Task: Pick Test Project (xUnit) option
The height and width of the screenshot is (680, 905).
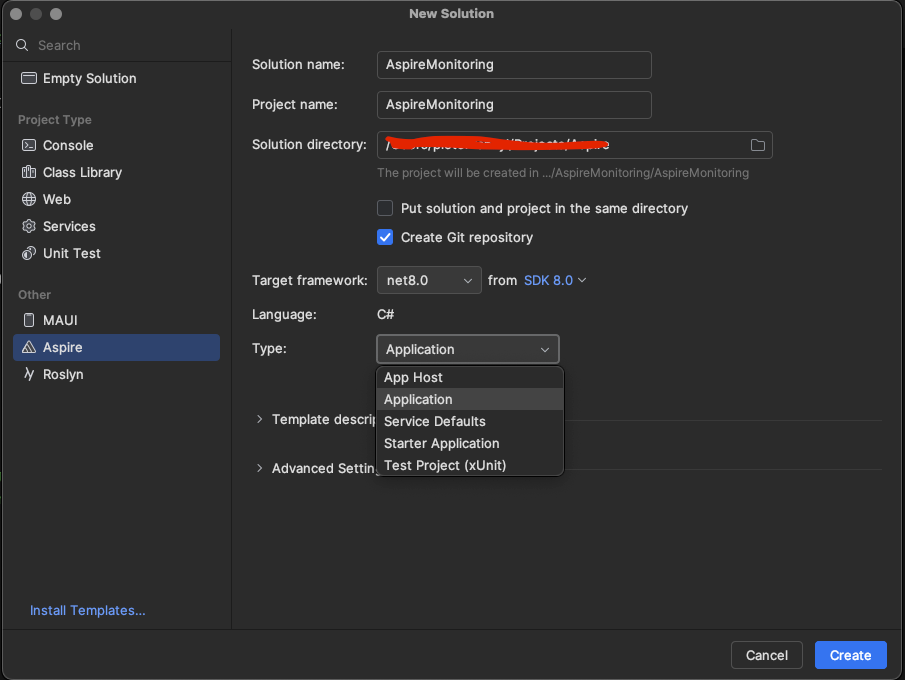Action: [x=445, y=465]
